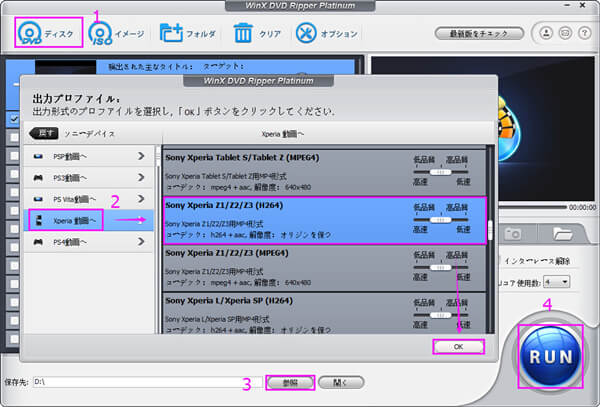Toggle the checked title checkbox
The image size is (600, 407).
coord(14,119)
